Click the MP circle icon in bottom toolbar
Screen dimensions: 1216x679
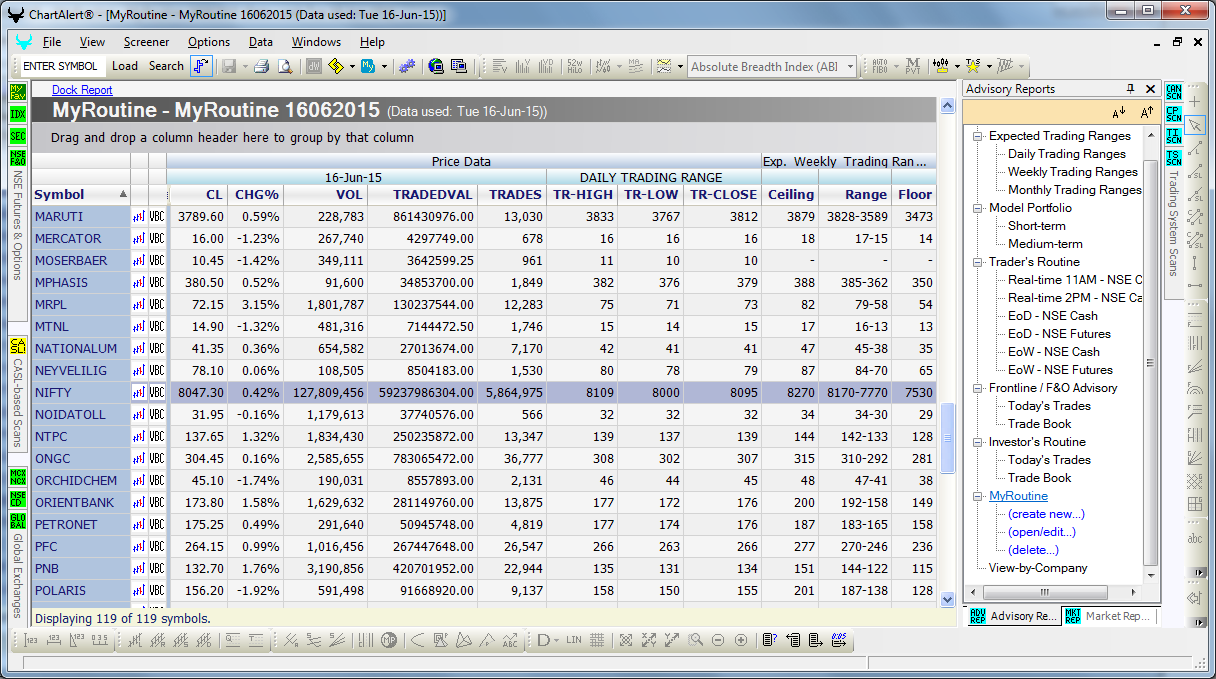point(389,640)
